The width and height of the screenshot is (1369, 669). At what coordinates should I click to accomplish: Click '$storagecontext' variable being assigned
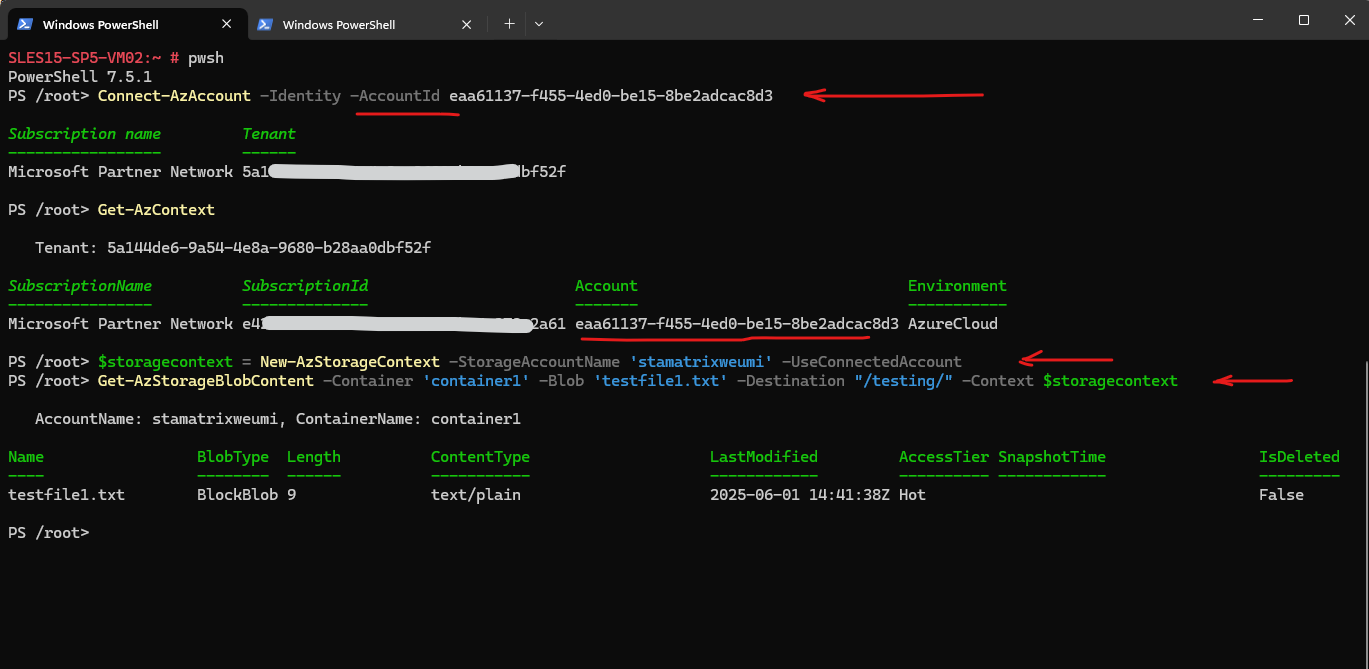pos(165,362)
